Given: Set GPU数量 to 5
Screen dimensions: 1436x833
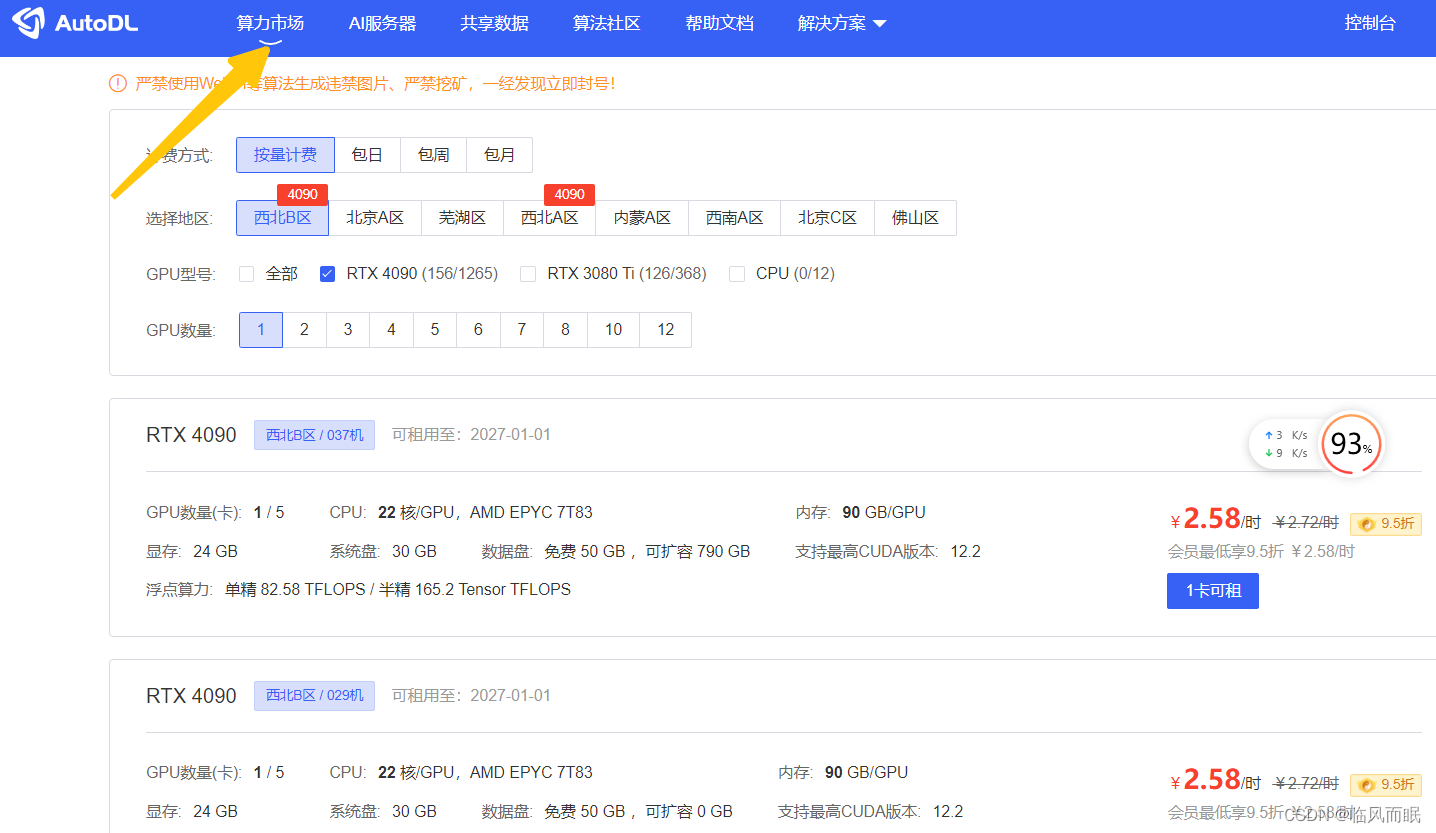Looking at the screenshot, I should 435,330.
